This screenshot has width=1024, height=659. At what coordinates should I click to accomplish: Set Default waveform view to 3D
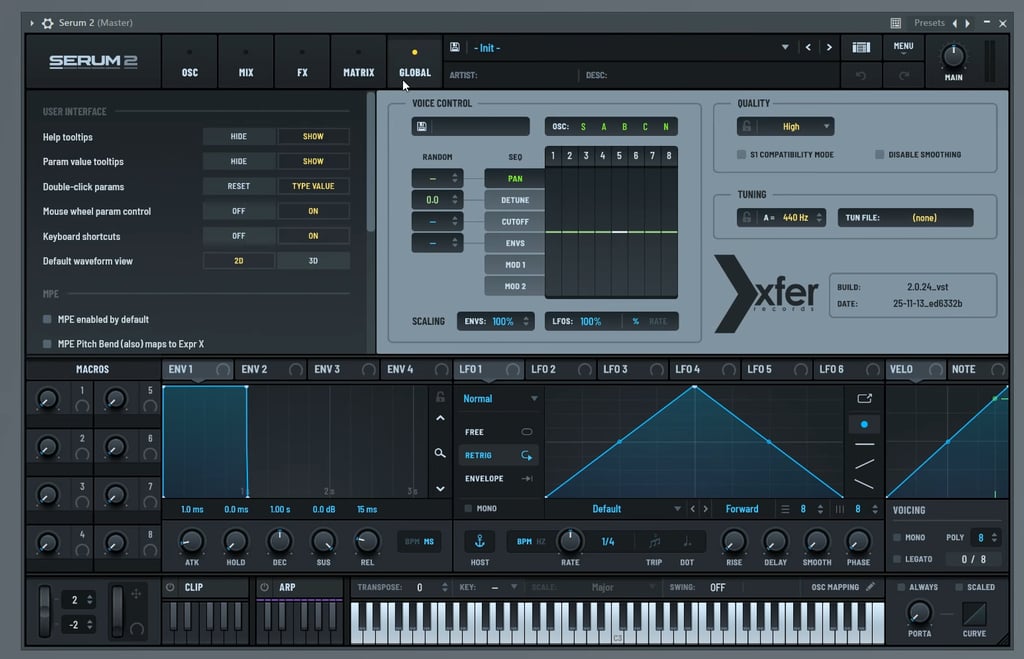313,261
